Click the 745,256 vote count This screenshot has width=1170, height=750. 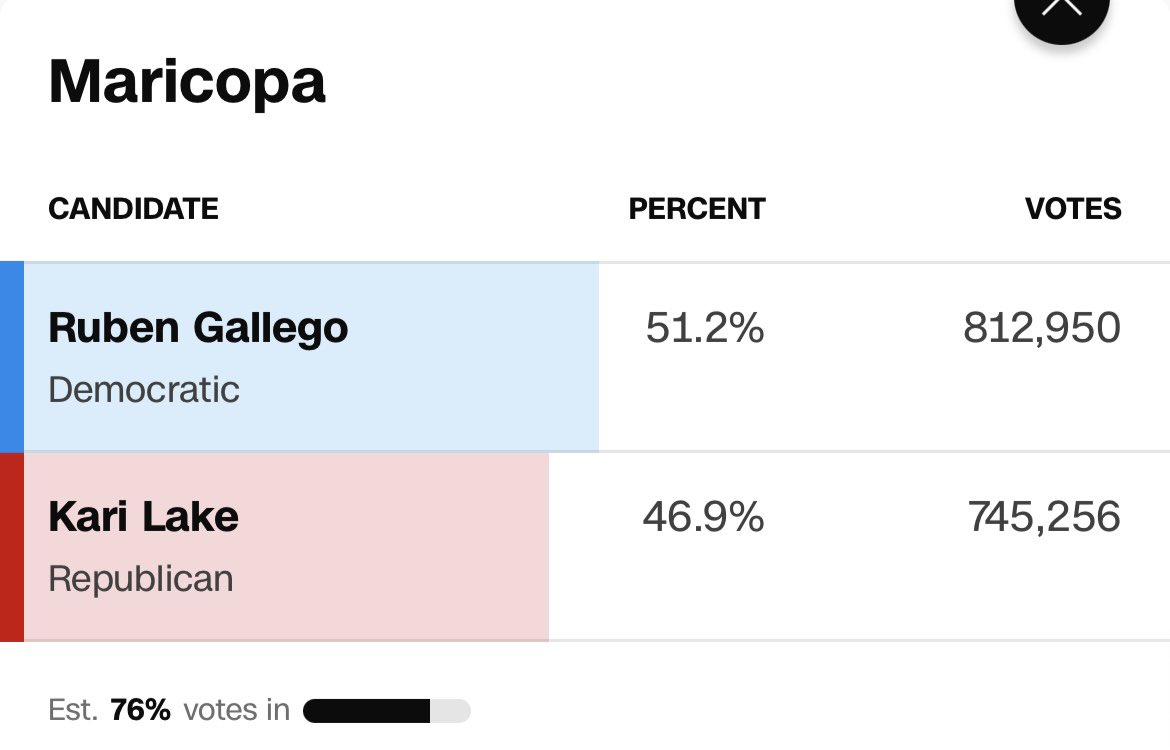[1044, 517]
